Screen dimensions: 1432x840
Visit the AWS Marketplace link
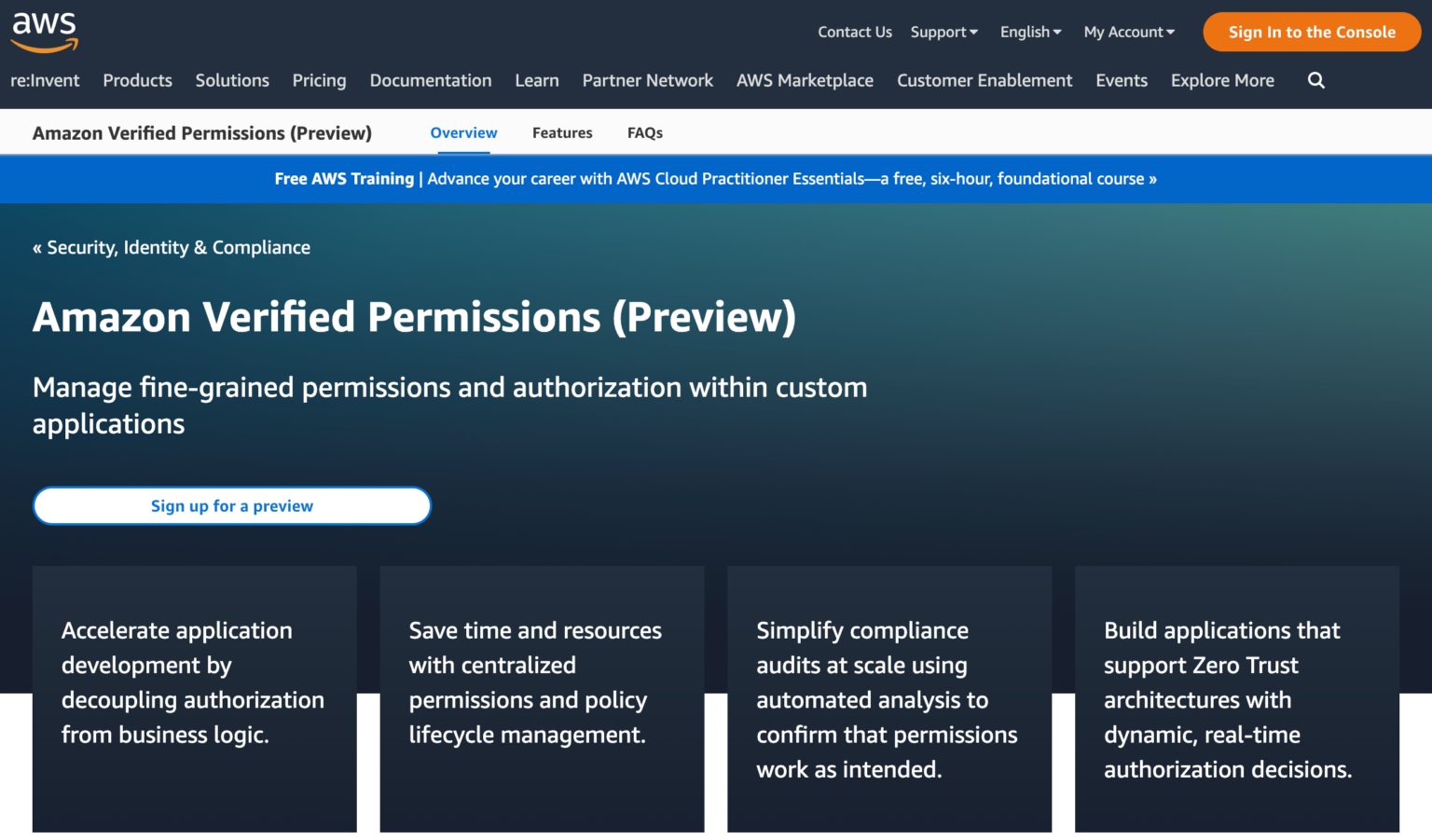805,80
